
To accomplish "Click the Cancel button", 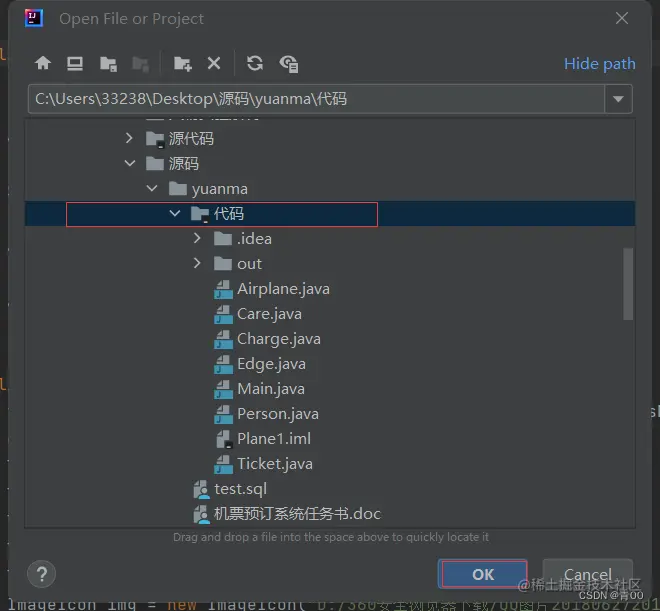I will [588, 574].
